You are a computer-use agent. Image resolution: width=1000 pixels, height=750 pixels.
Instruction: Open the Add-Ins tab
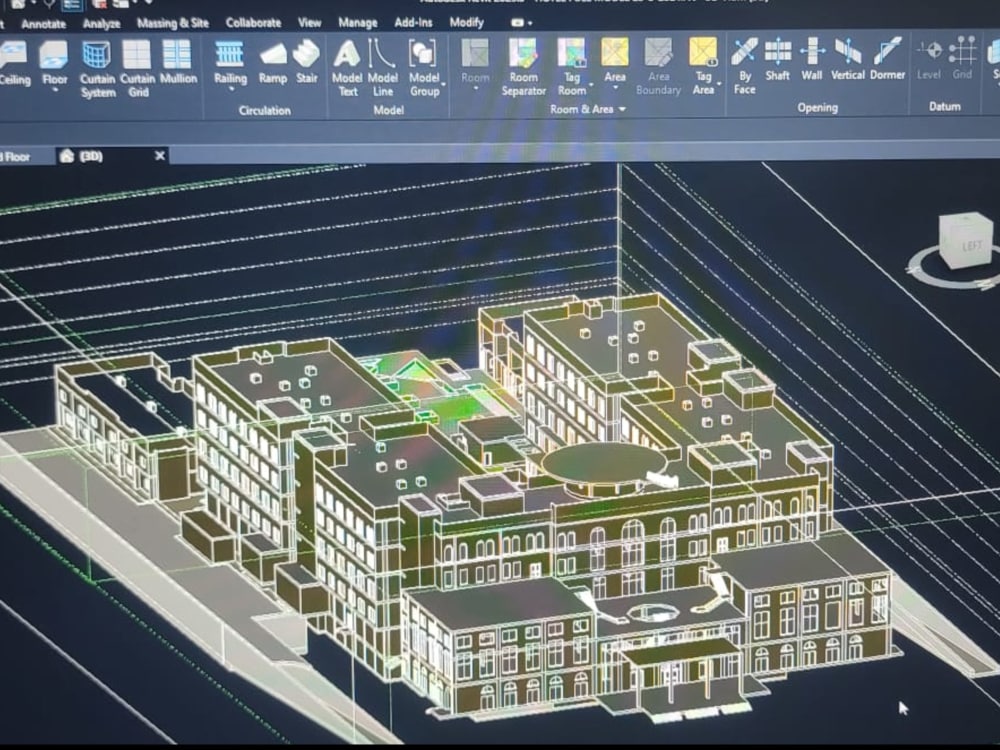[413, 22]
